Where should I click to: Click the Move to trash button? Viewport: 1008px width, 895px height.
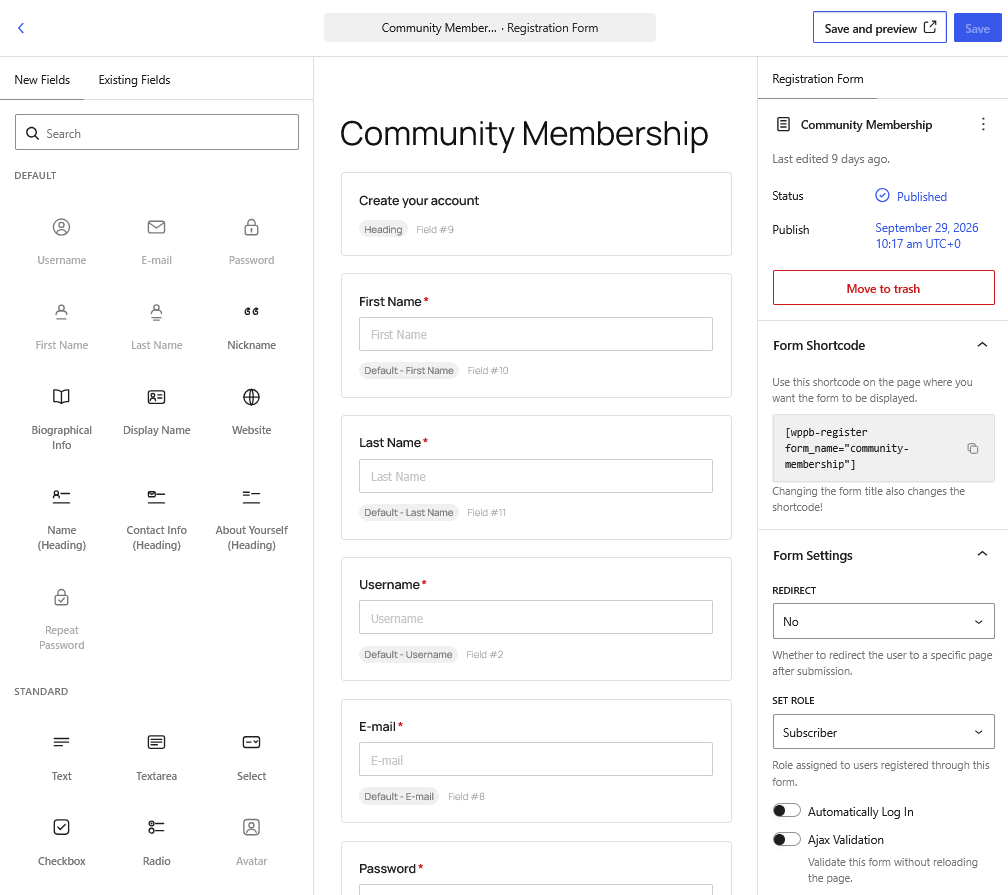(x=883, y=288)
